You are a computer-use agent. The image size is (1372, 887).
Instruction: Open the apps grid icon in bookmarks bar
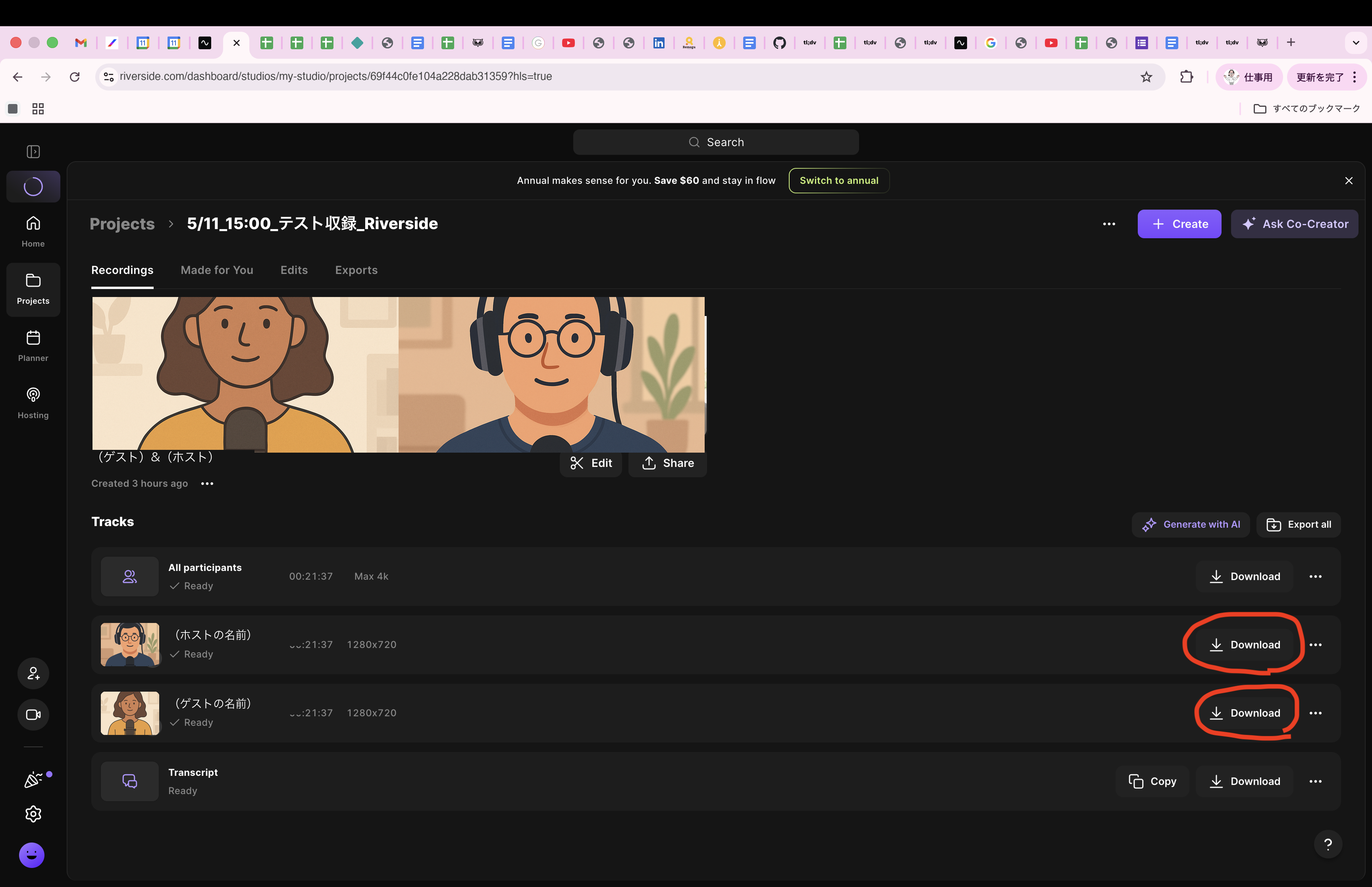tap(38, 109)
